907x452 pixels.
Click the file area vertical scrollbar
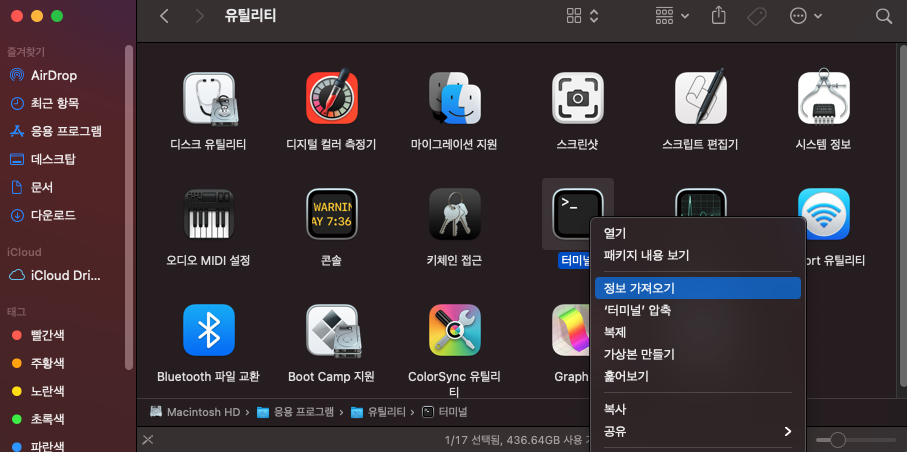pos(903,214)
